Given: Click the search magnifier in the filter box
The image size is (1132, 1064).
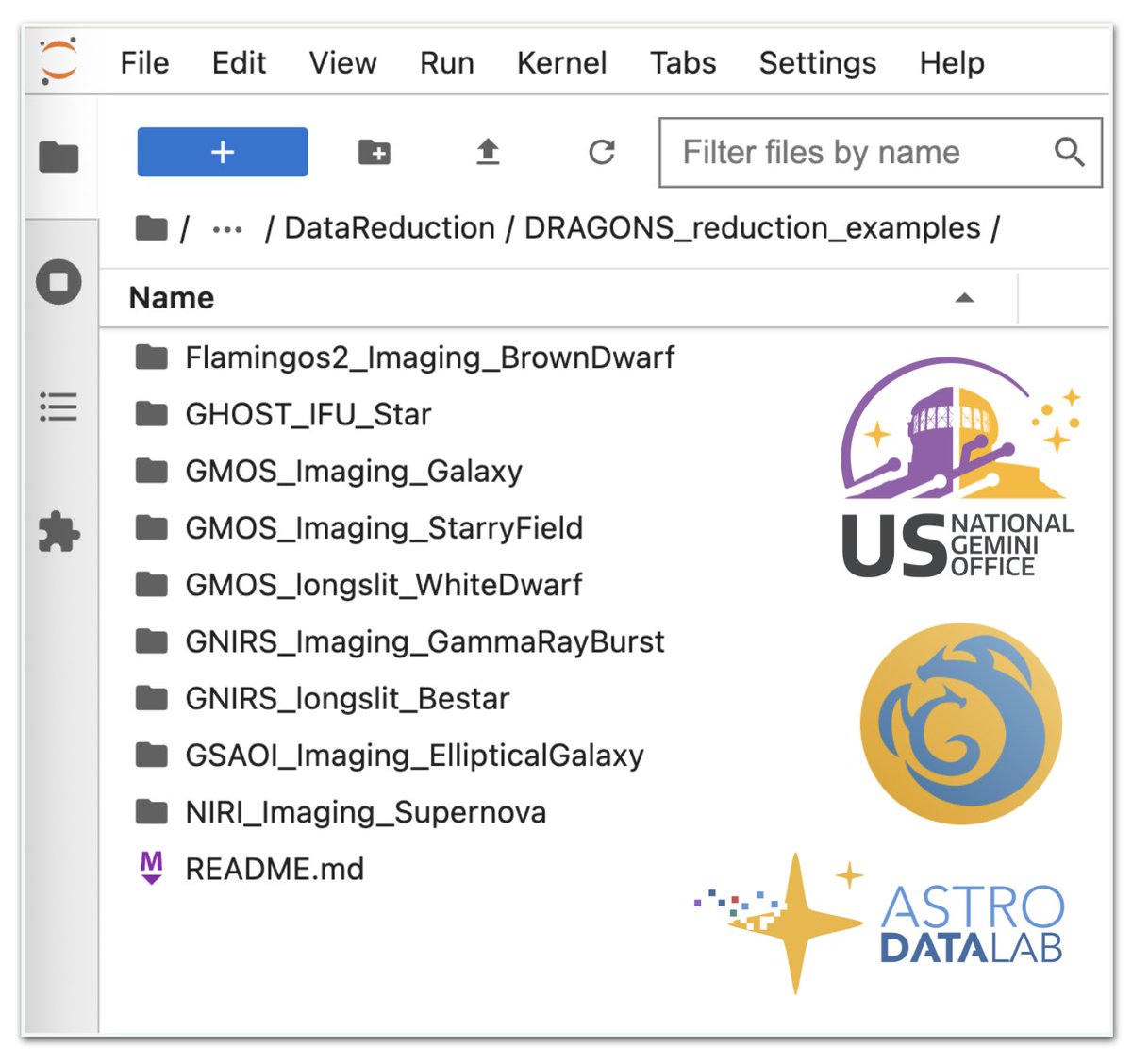Looking at the screenshot, I should (1069, 152).
